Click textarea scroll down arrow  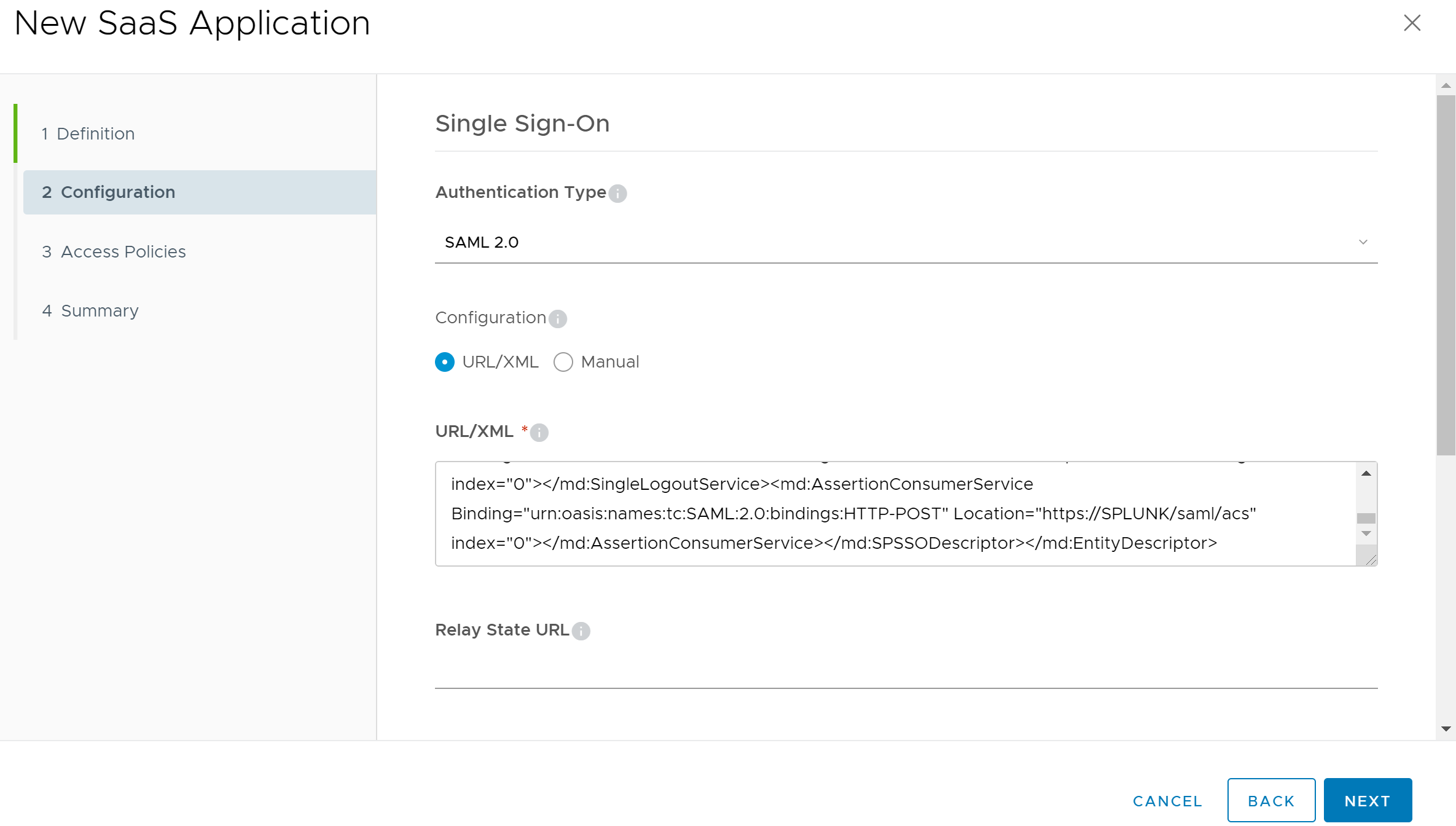1366,533
